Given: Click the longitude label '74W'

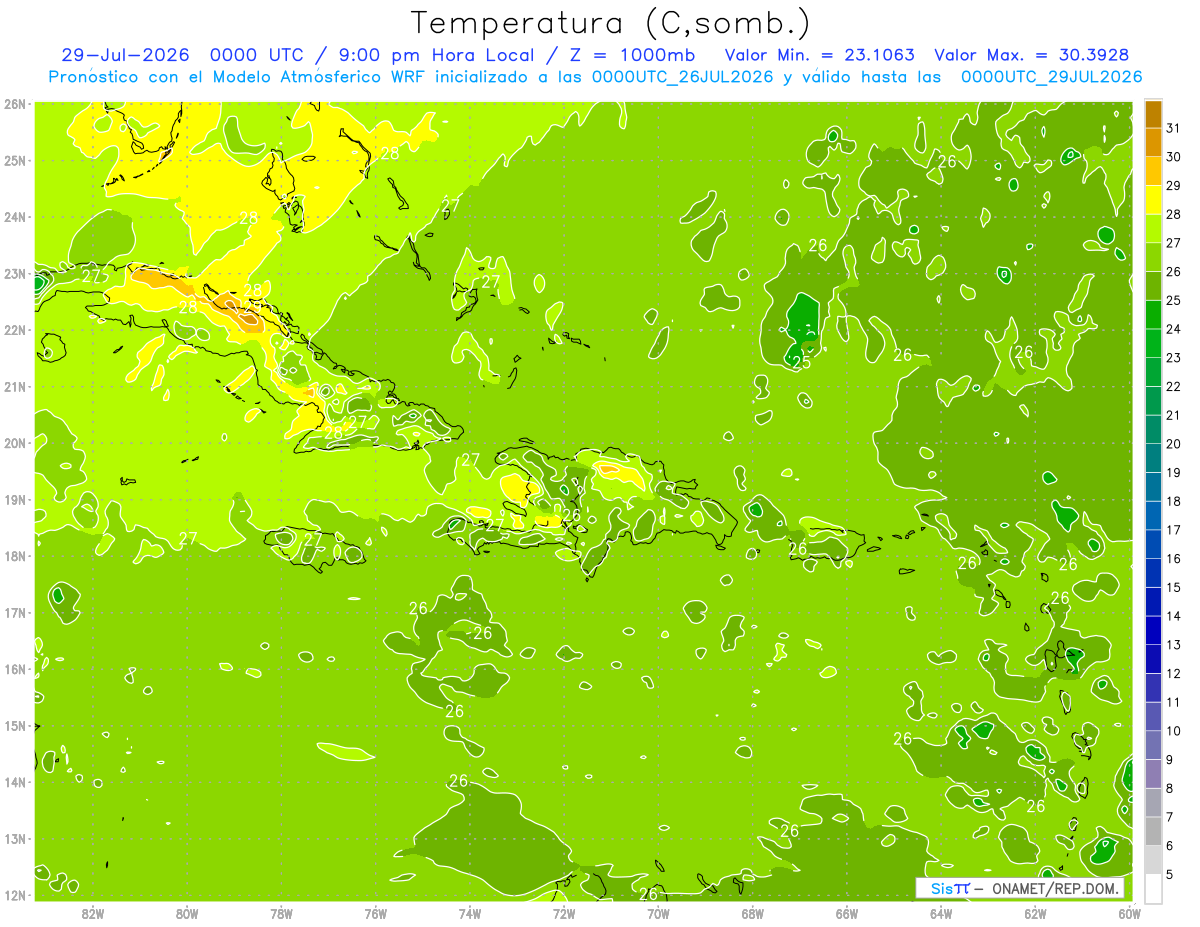Looking at the screenshot, I should click(470, 913).
